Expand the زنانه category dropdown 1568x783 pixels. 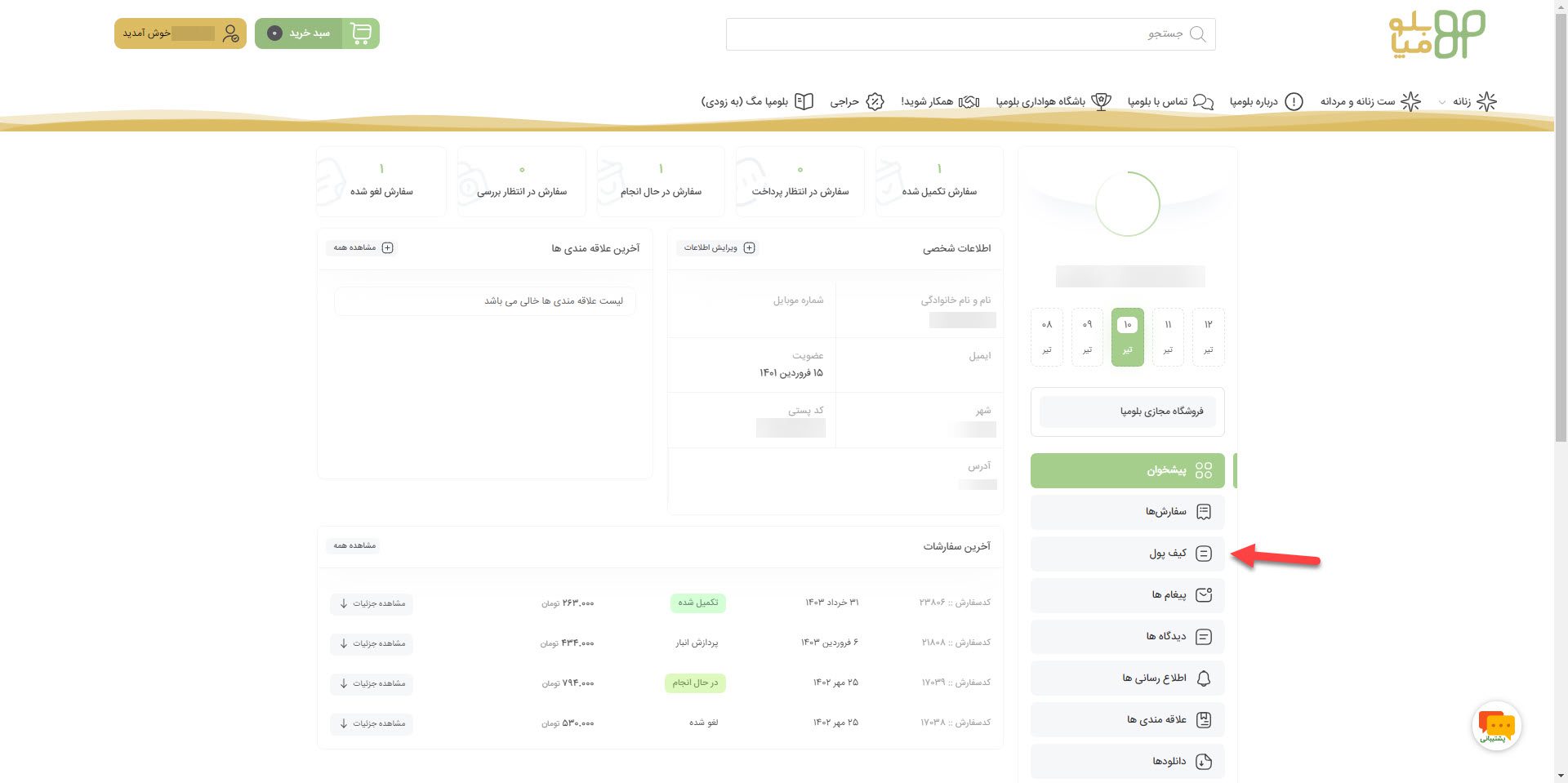point(1442,102)
